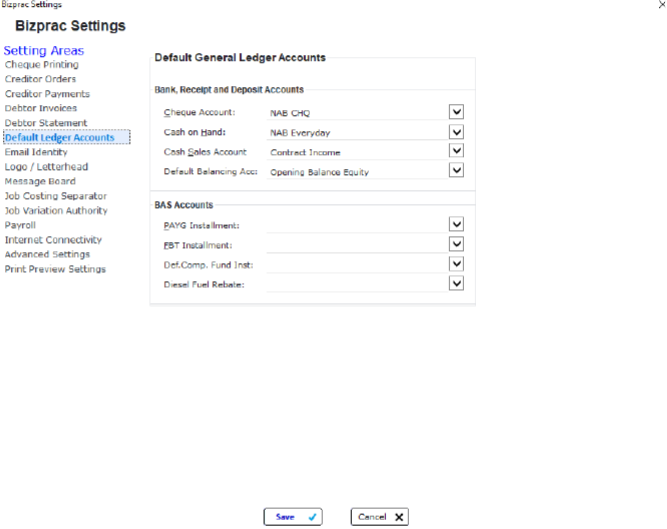Expand the PAYG Installment dropdown
The width and height of the screenshot is (667, 529).
point(456,224)
